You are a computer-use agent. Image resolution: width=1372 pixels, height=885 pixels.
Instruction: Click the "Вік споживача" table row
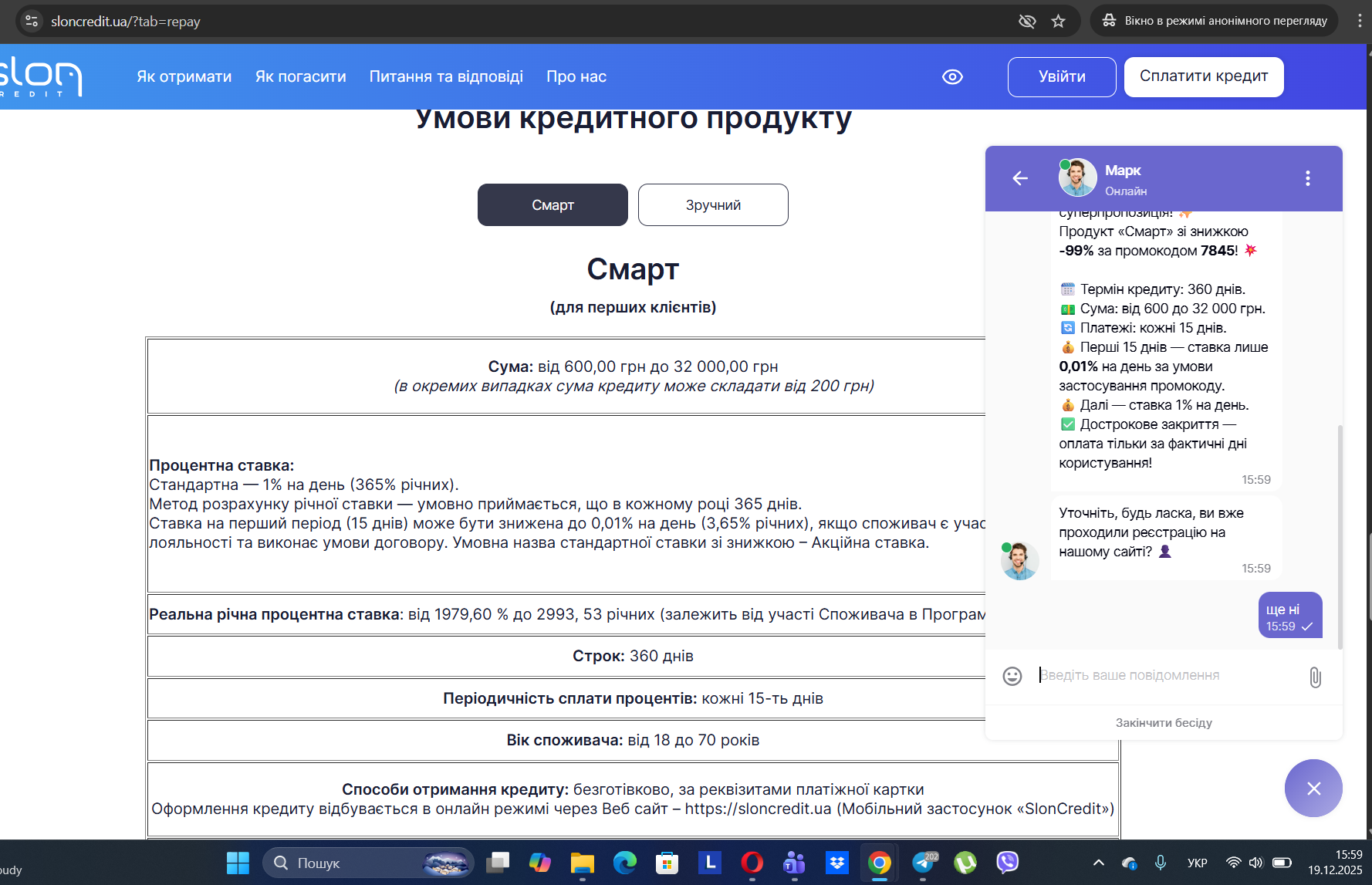[633, 740]
